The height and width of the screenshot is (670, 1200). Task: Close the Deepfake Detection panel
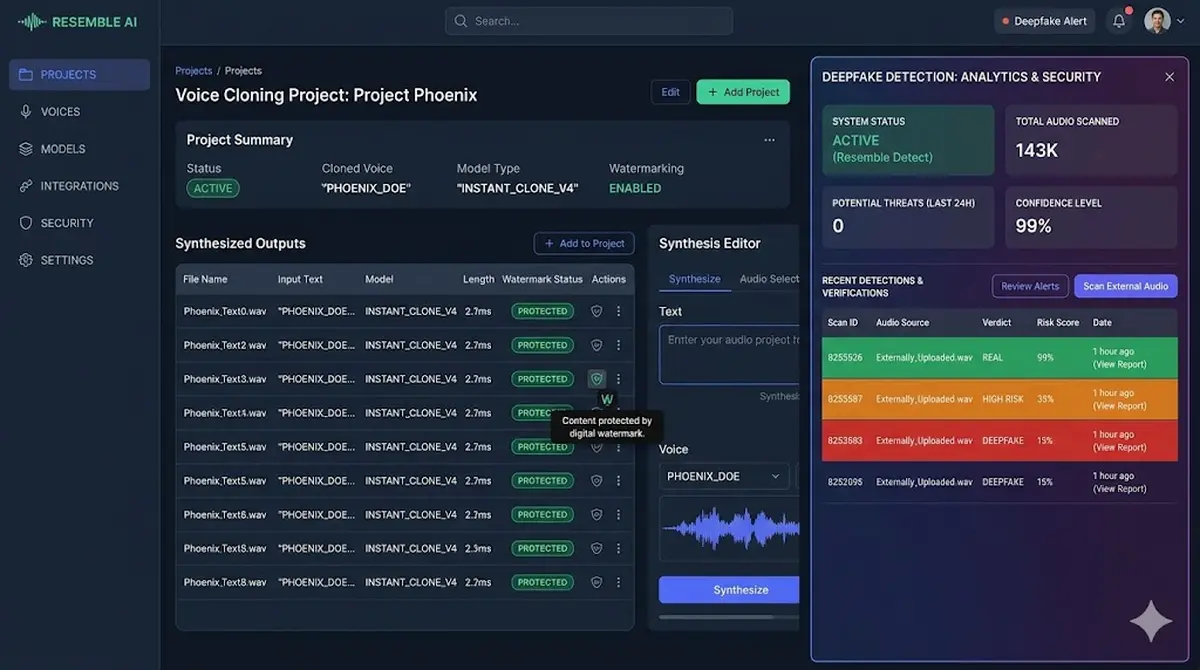[1169, 77]
